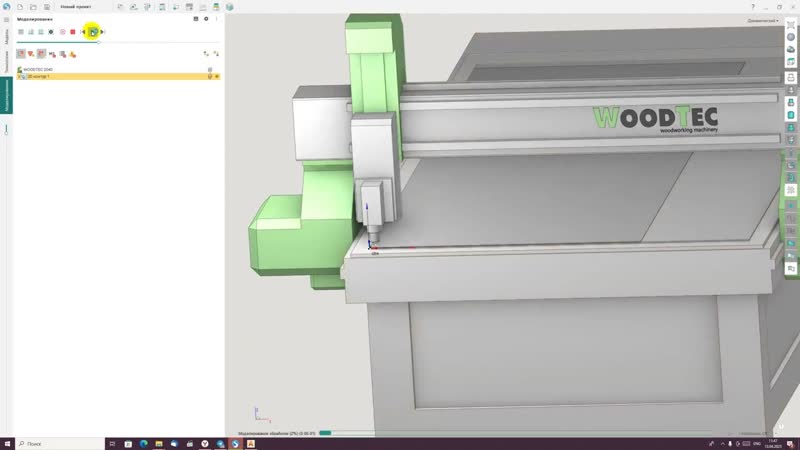Step simulation backward one frame
Image resolution: width=800 pixels, height=450 pixels.
[x=83, y=32]
